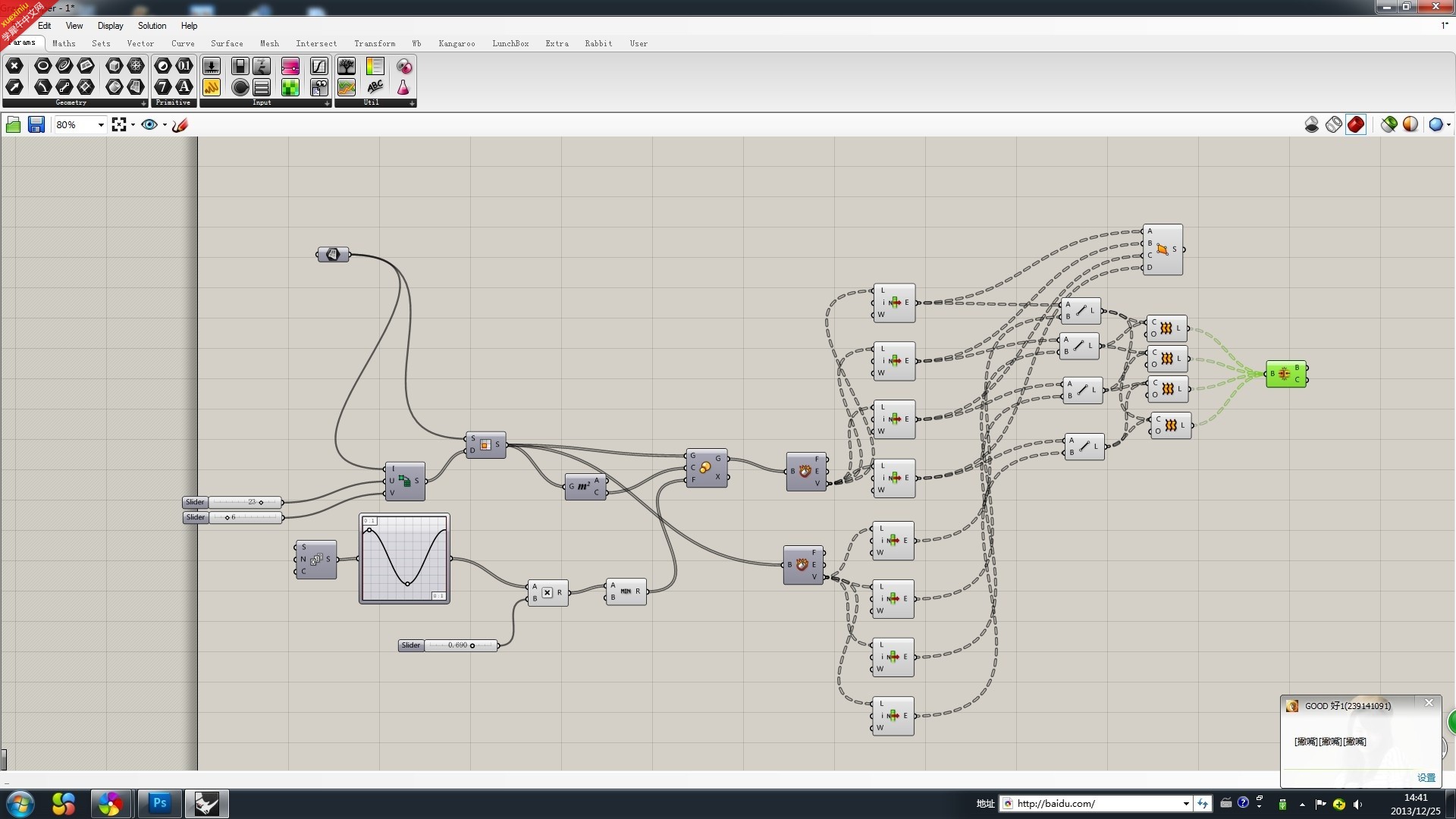Select the green checkered input icon
This screenshot has height=819, width=1456.
coord(290,87)
